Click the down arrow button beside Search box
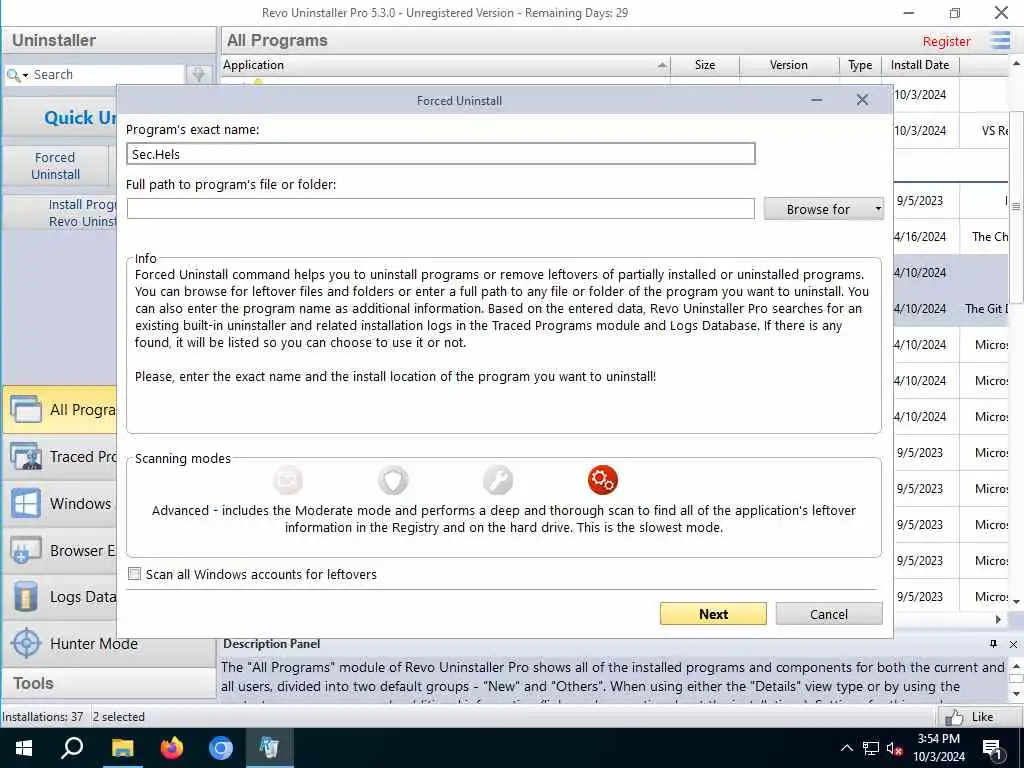Image resolution: width=1024 pixels, height=768 pixels. (199, 74)
